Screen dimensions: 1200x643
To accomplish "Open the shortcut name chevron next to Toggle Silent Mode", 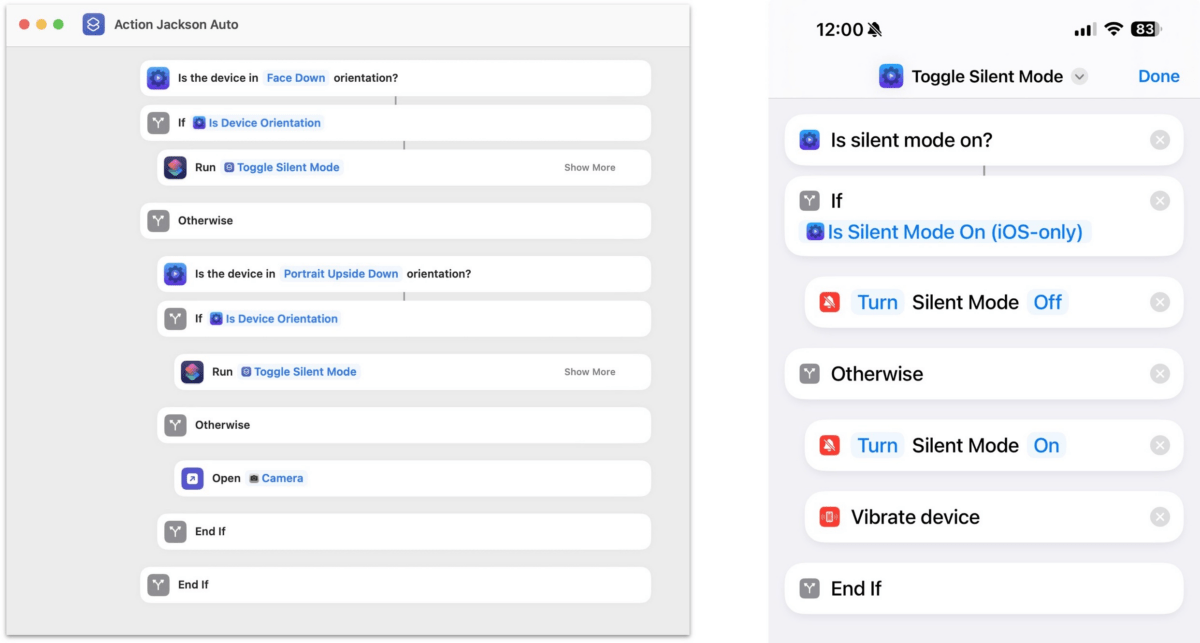I will click(1079, 76).
